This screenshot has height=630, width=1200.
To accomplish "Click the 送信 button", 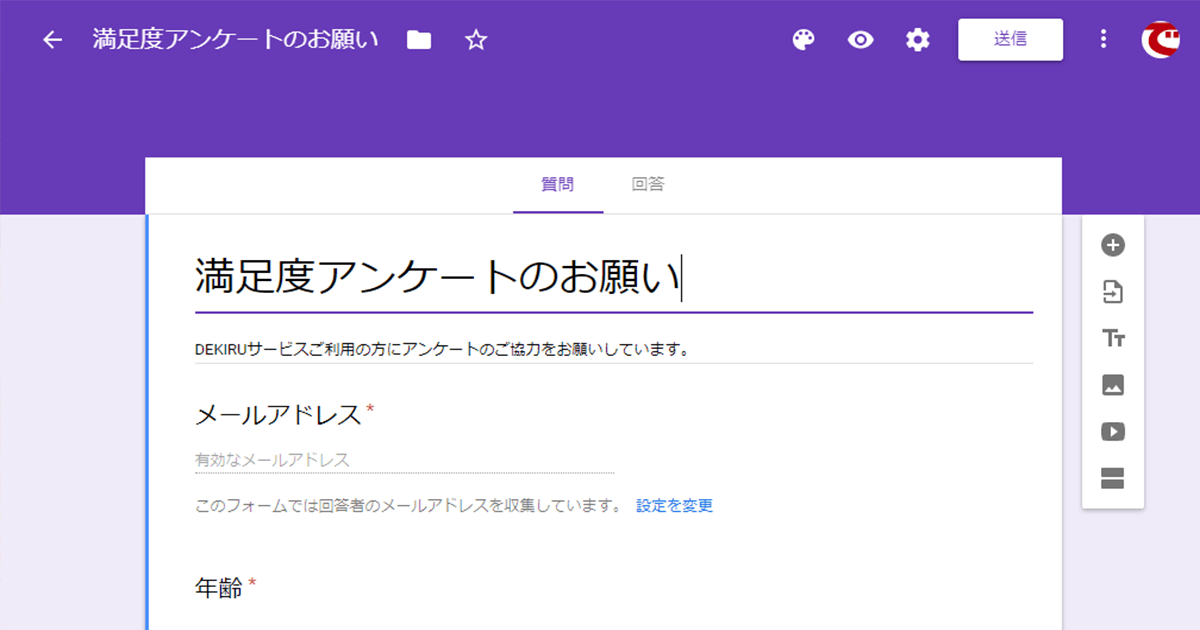I will point(1010,40).
